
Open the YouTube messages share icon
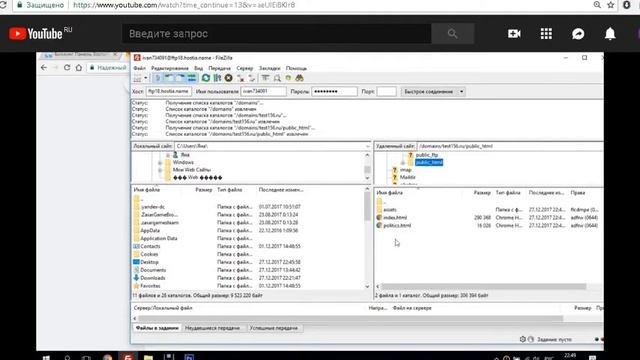click(578, 33)
